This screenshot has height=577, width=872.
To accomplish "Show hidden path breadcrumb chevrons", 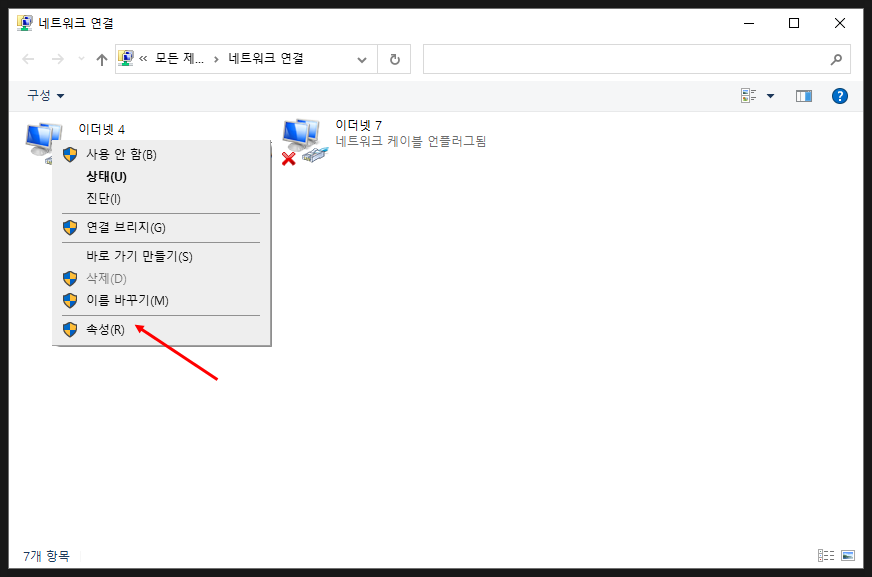I will 143,59.
